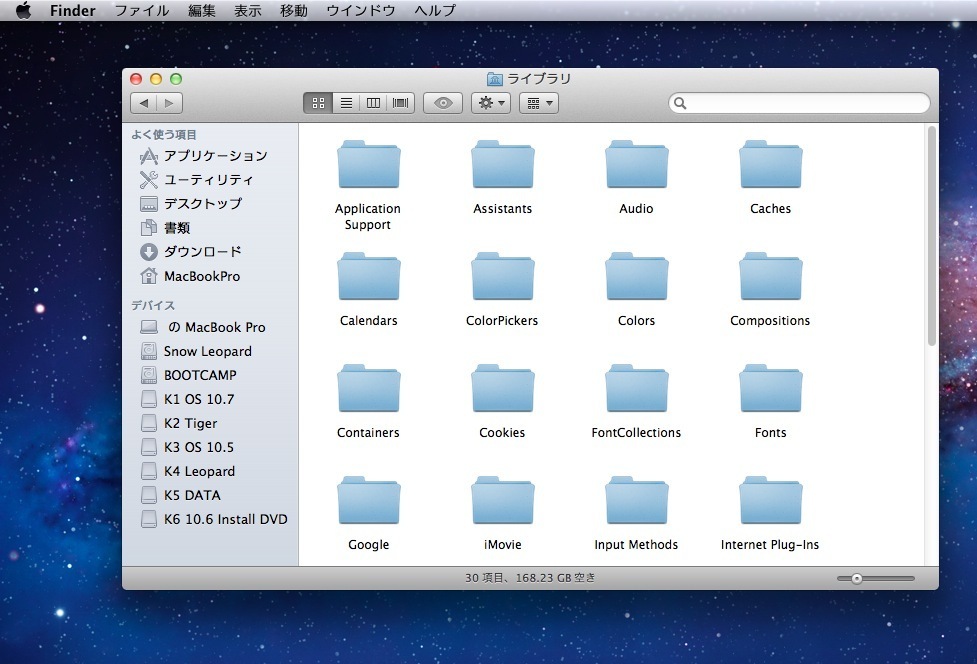Open the Caches folder
Image resolution: width=977 pixels, height=664 pixels.
770,166
